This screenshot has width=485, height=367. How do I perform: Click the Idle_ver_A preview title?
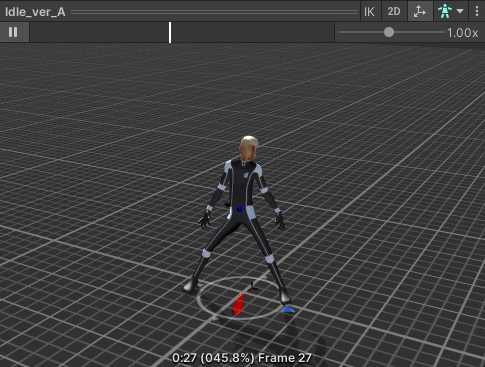(35, 12)
